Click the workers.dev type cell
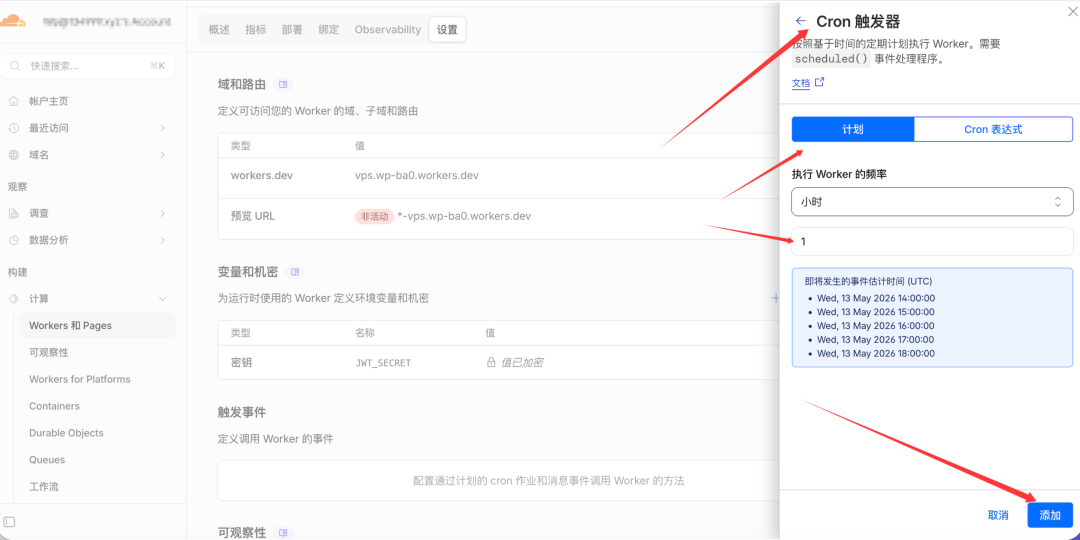1080x540 pixels. coord(262,175)
